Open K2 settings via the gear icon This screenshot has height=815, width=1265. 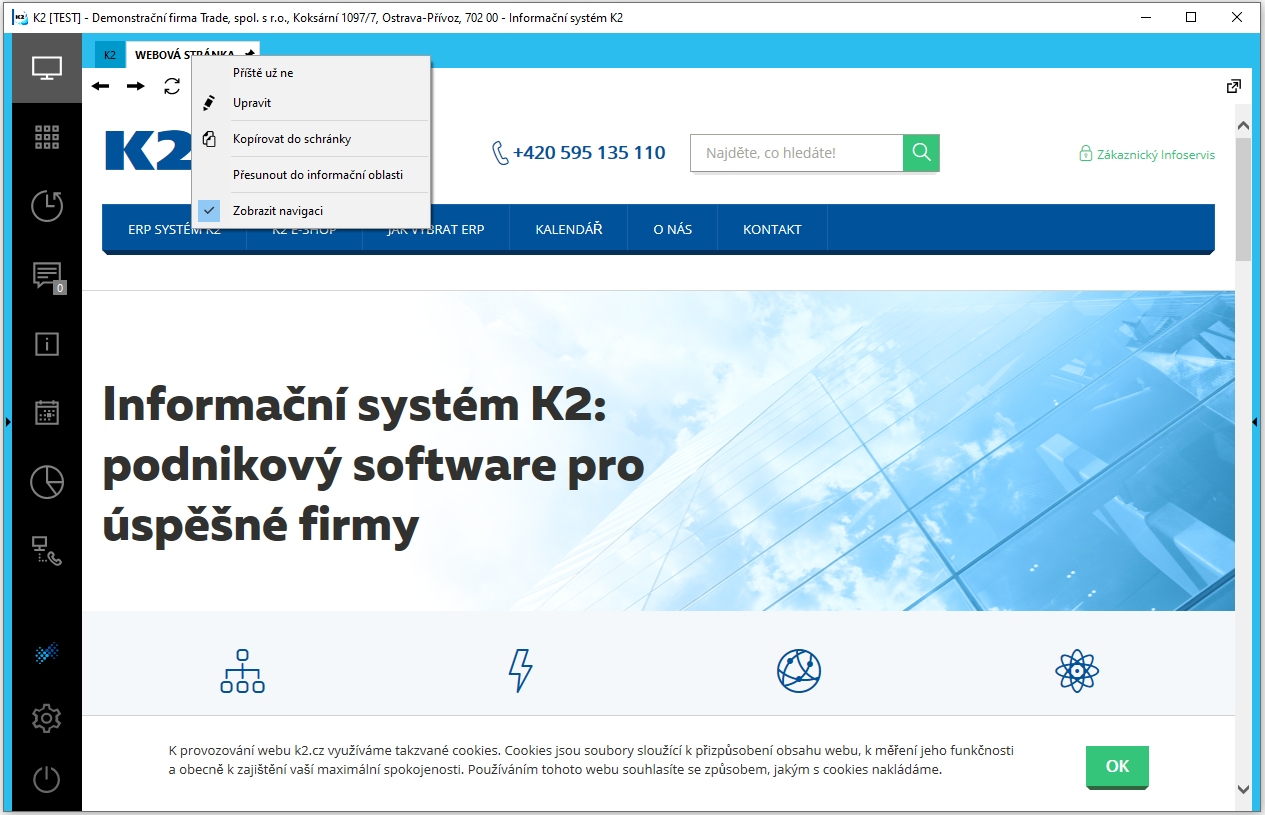[46, 718]
